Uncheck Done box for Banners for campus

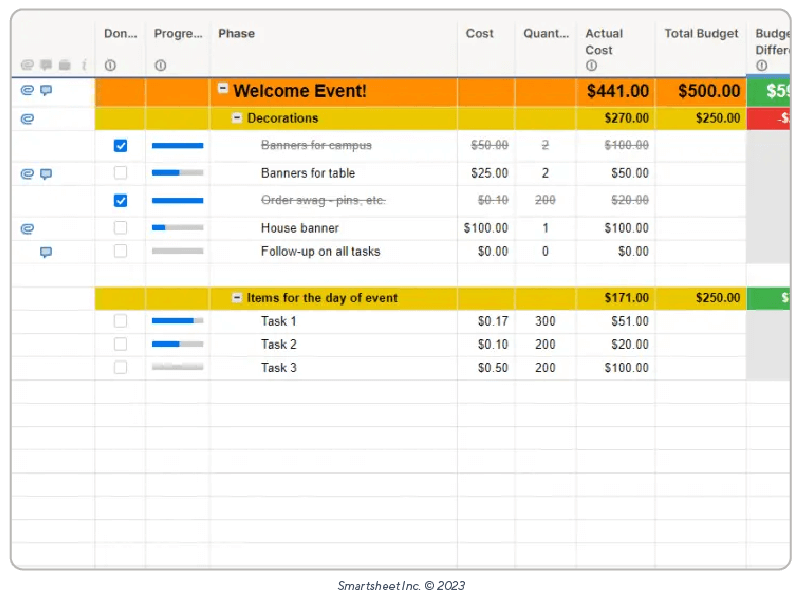[x=121, y=146]
